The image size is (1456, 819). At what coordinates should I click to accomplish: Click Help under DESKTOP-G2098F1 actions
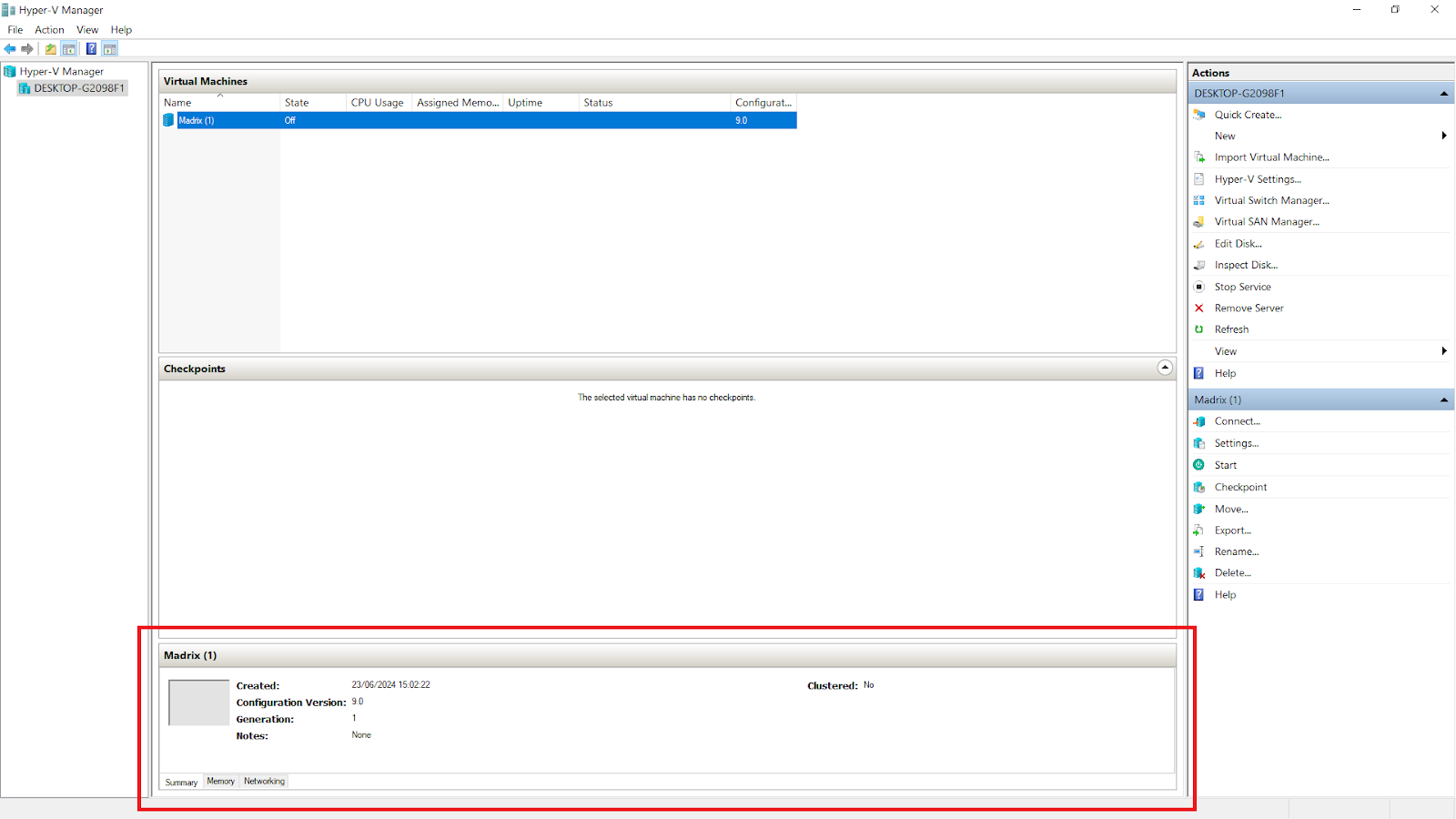1225,373
